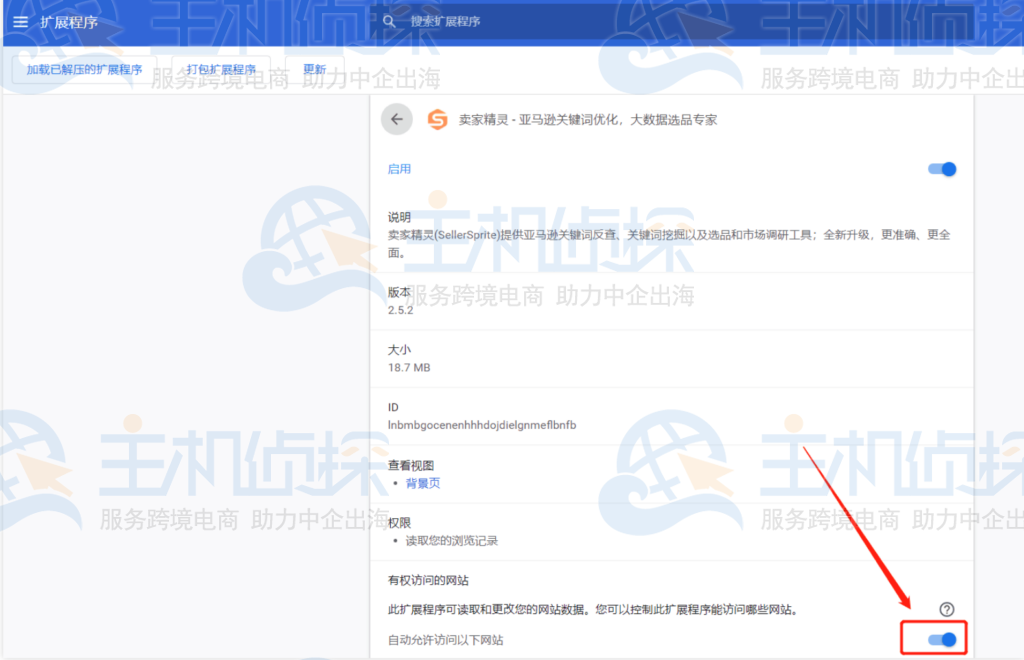Click the question mark help icon
Viewport: 1024px width, 660px height.
click(x=948, y=607)
